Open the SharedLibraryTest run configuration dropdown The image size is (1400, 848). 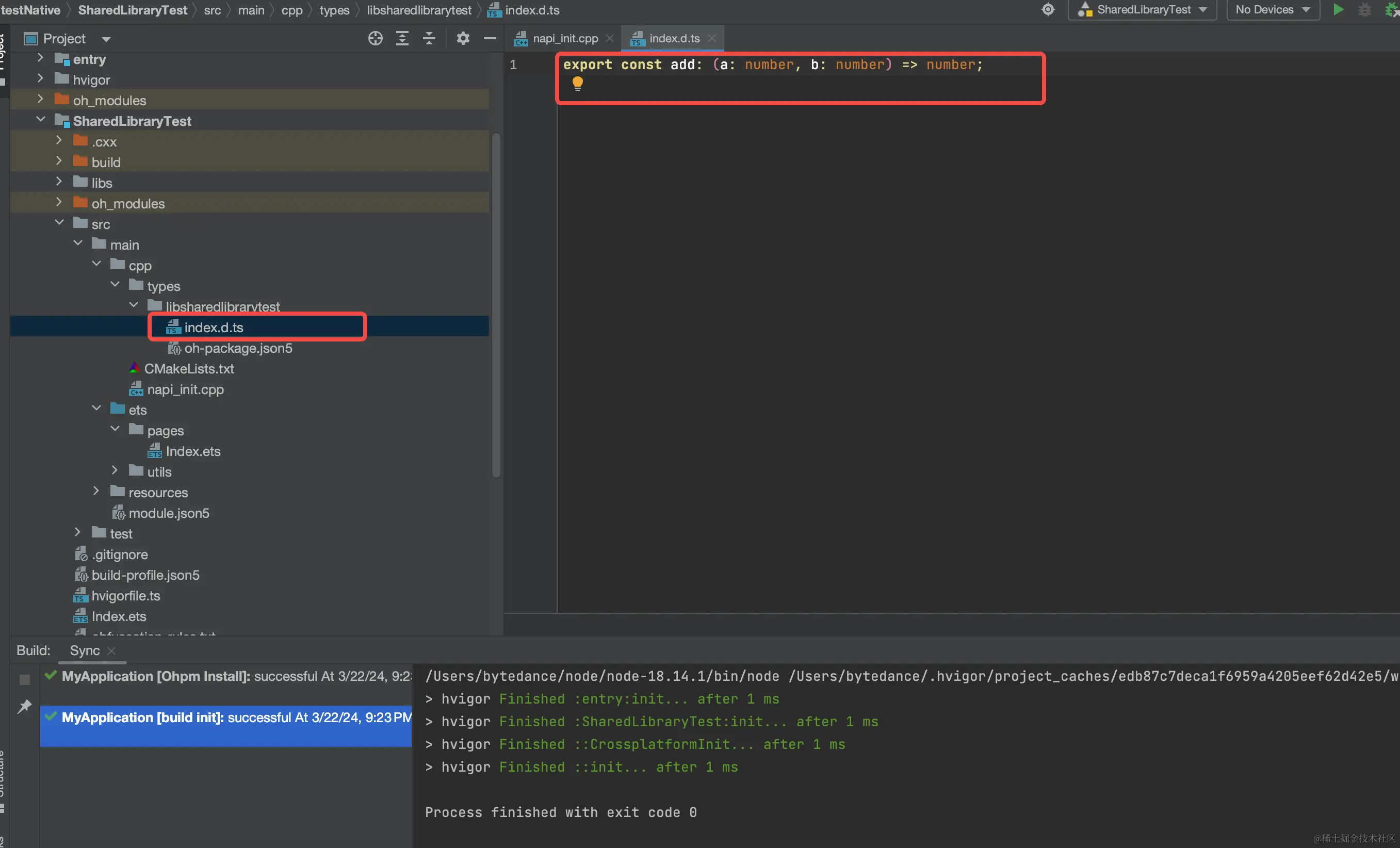click(x=1142, y=10)
